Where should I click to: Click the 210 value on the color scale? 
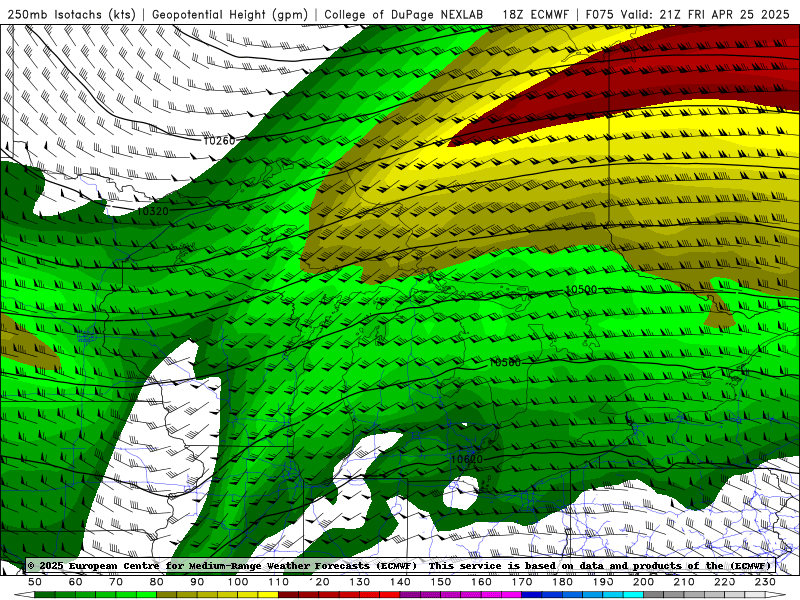(x=684, y=582)
